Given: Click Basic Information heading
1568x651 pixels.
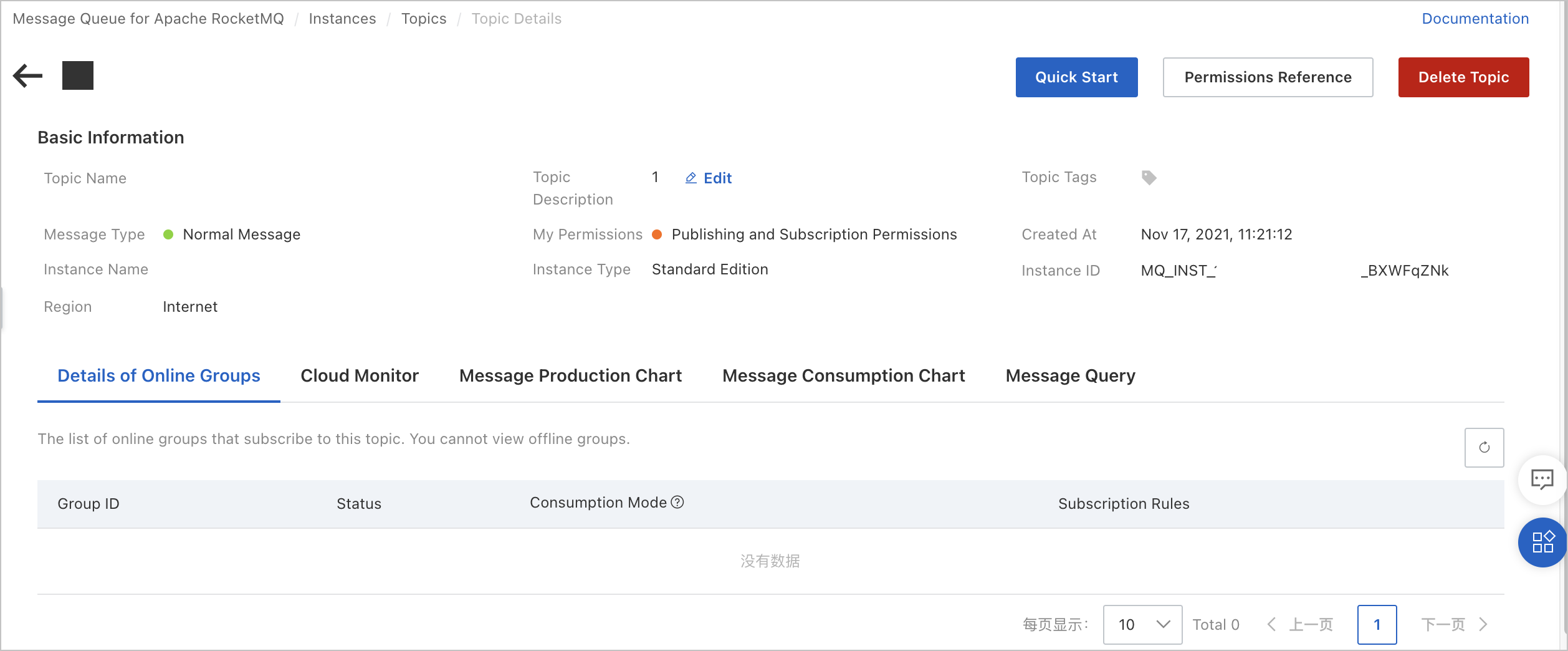Looking at the screenshot, I should [x=111, y=137].
